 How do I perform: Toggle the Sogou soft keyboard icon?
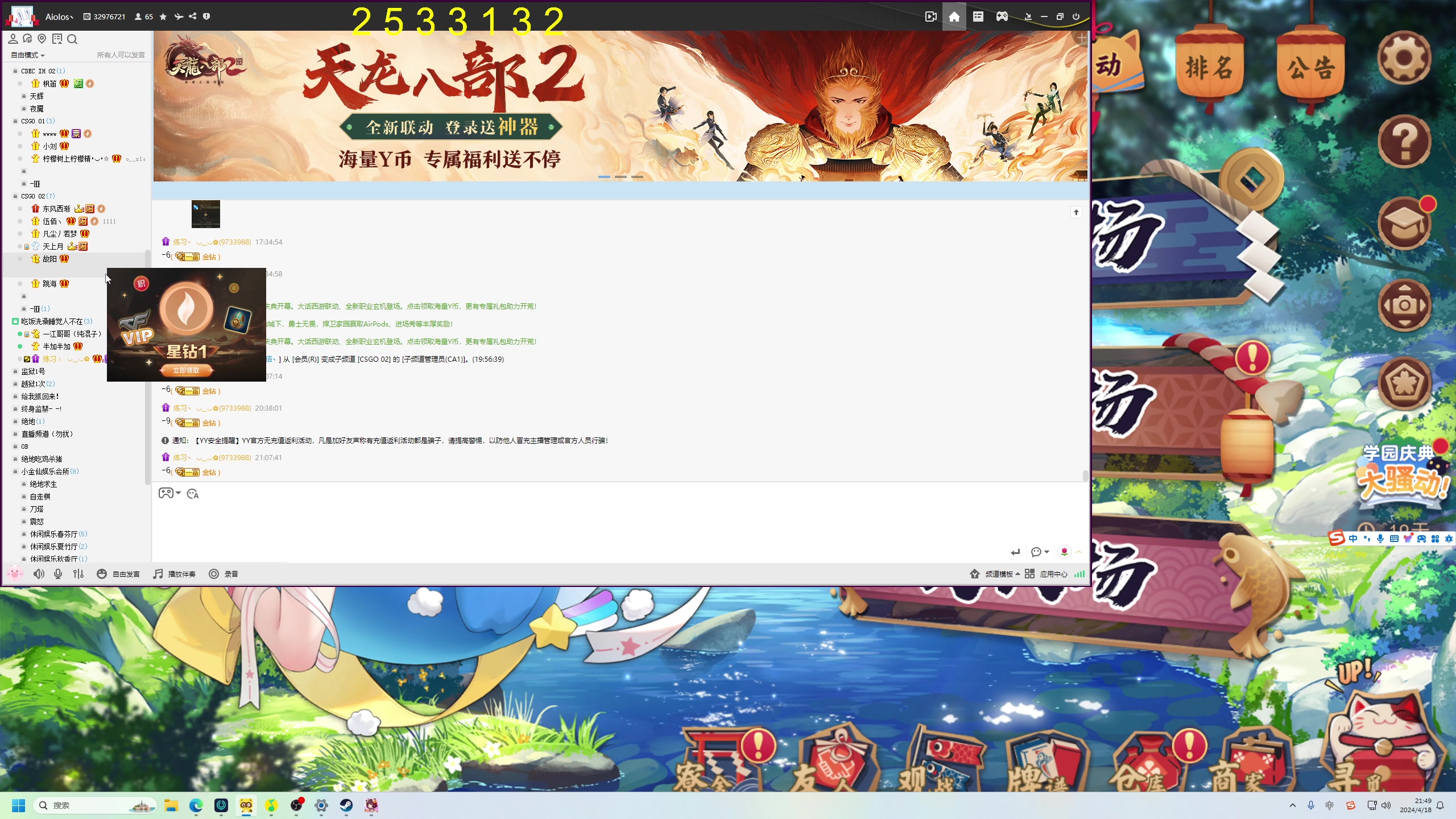point(1394,539)
